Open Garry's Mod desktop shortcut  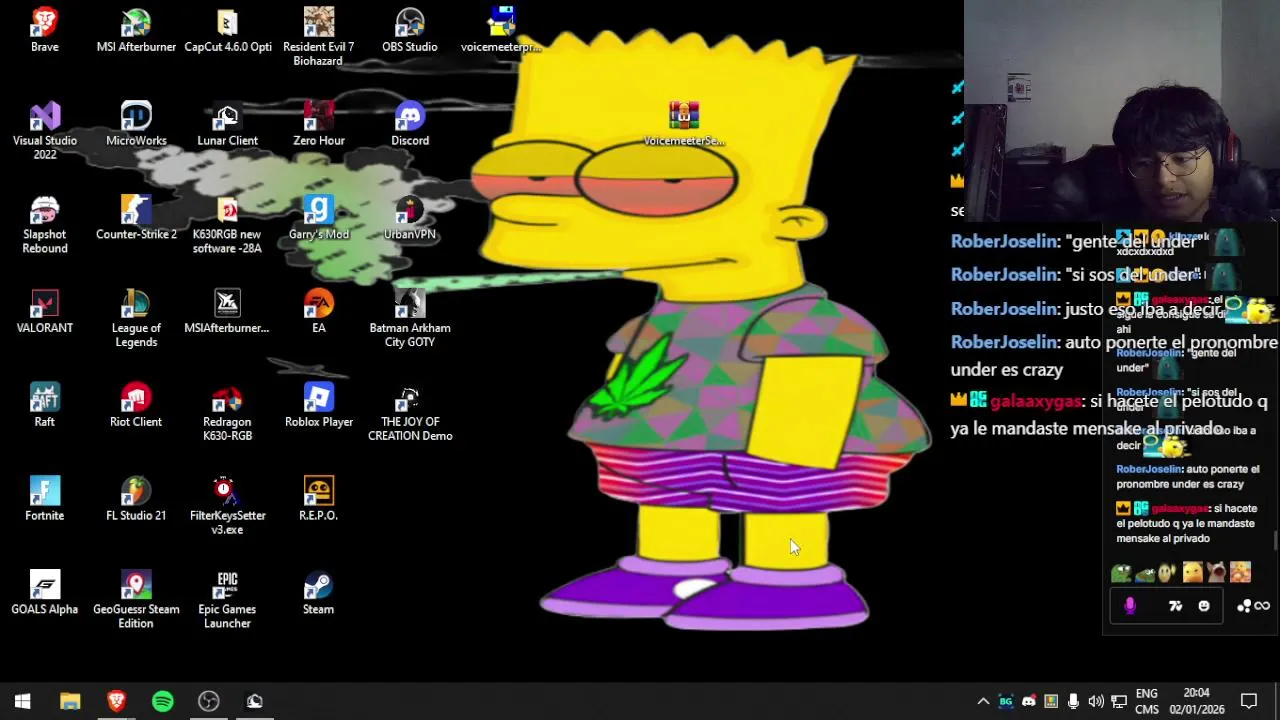(x=318, y=217)
